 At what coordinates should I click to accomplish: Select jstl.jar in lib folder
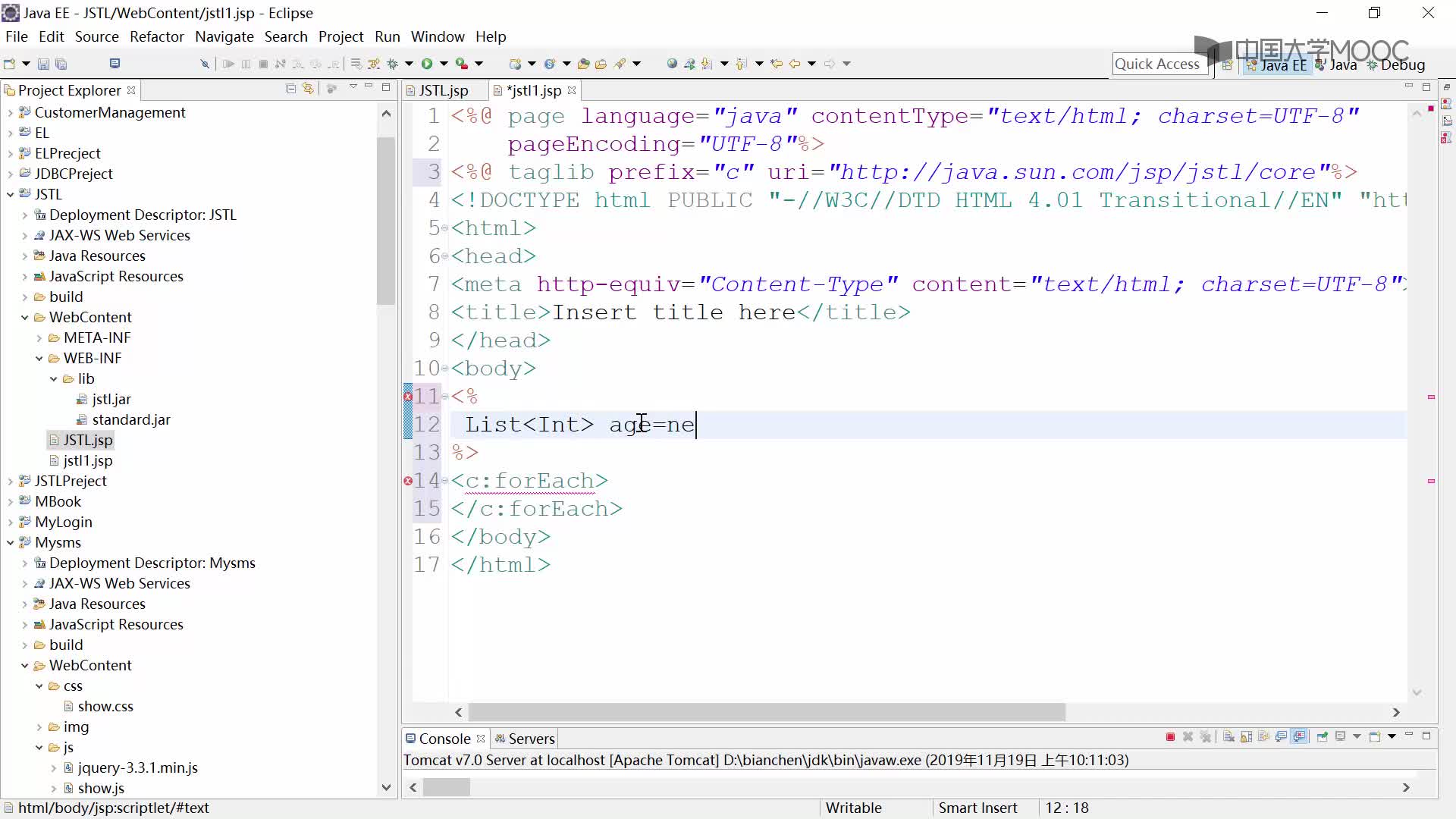111,399
